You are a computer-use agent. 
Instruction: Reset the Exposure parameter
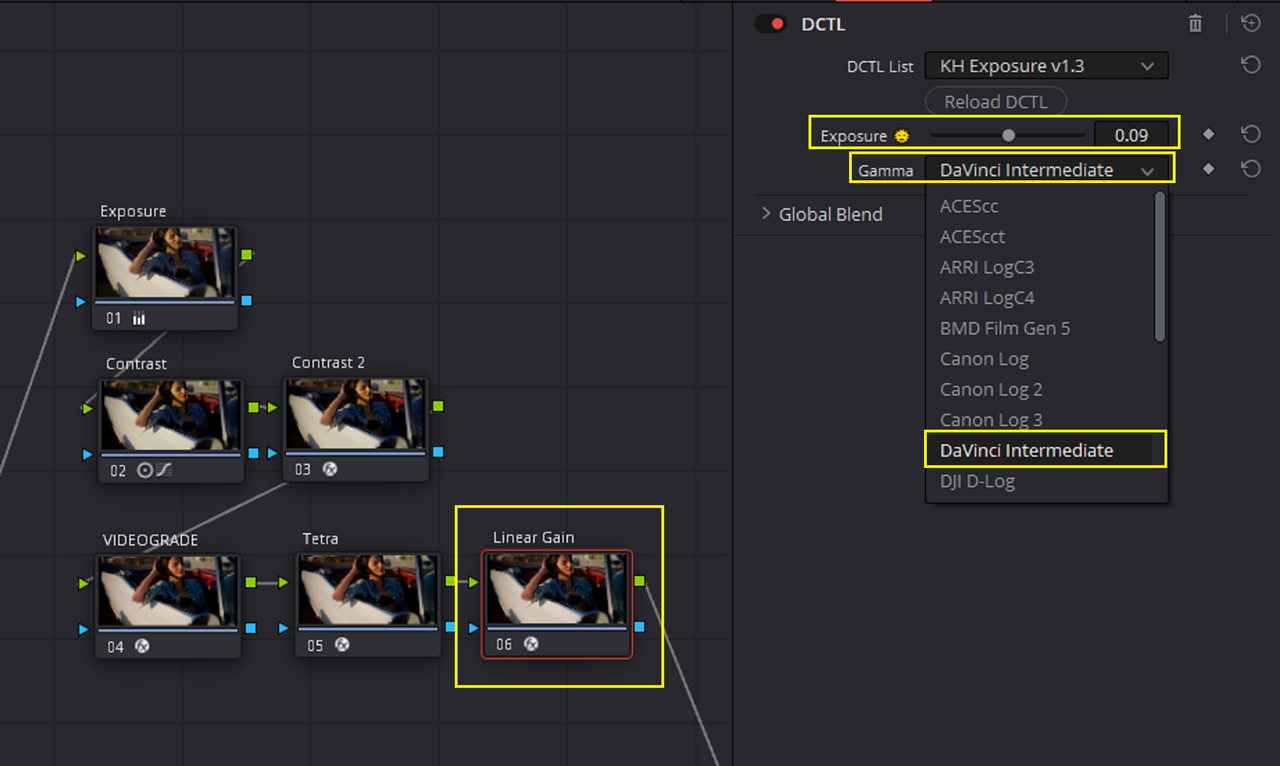pyautogui.click(x=1250, y=134)
